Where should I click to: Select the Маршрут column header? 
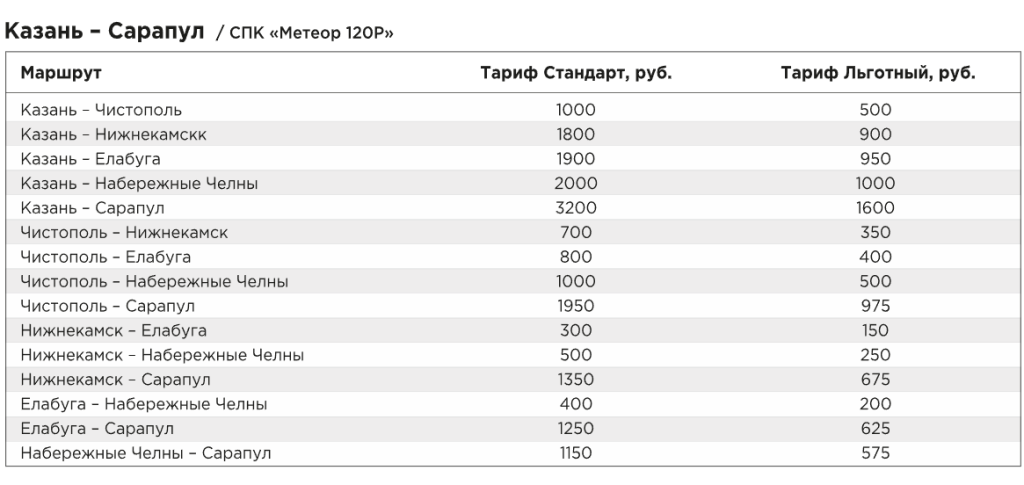pos(61,72)
